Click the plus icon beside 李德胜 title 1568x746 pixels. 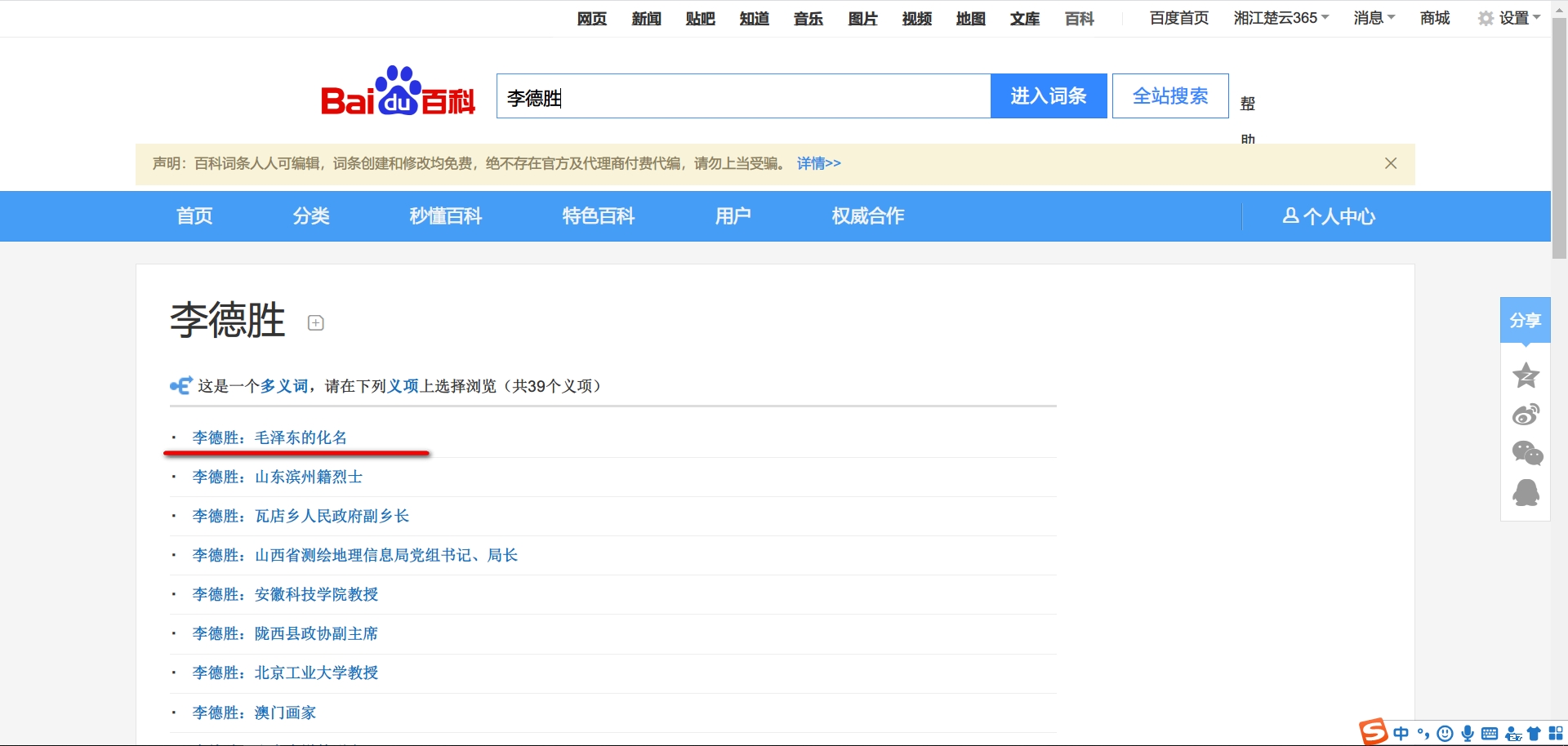click(x=316, y=323)
